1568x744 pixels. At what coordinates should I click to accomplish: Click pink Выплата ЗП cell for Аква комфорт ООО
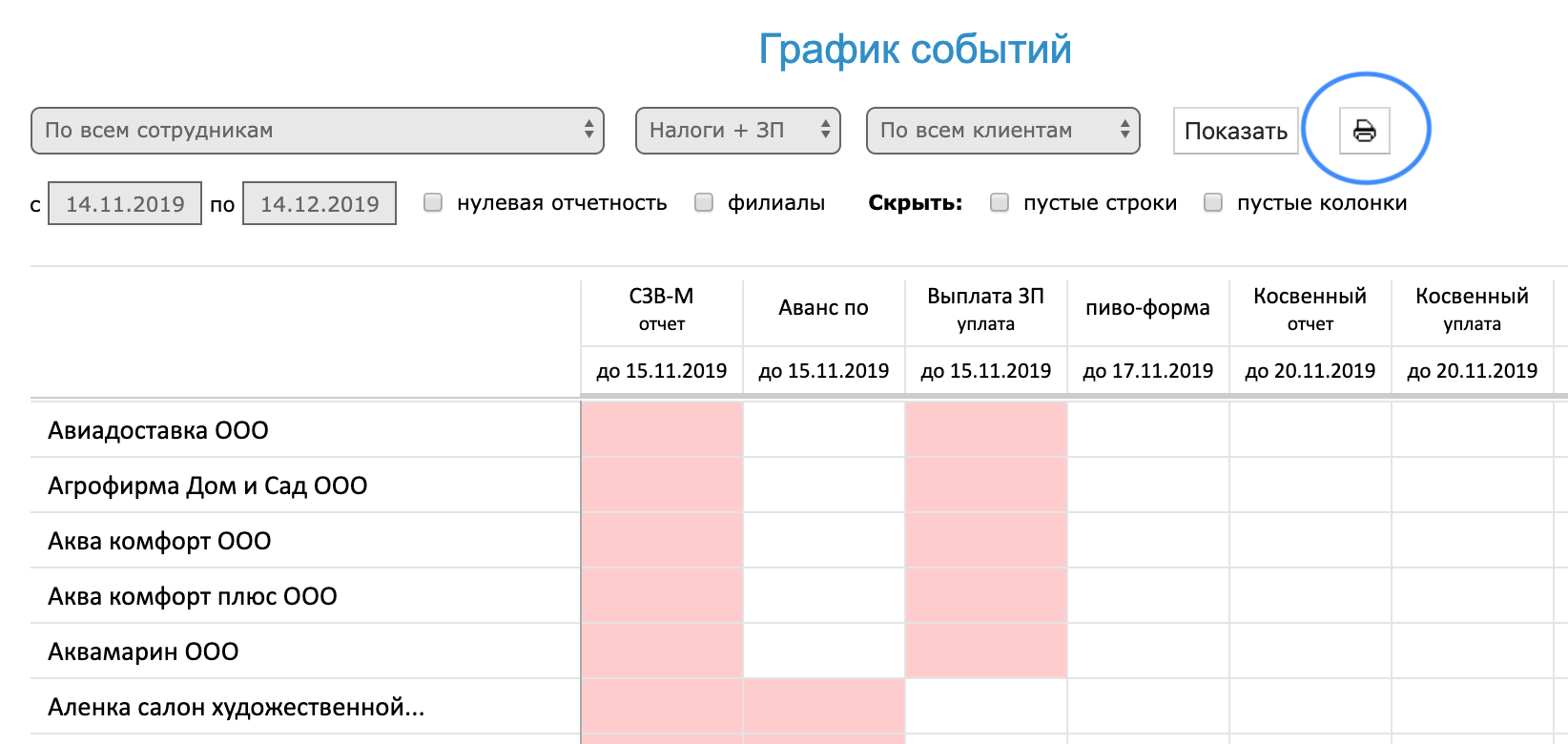pos(986,541)
